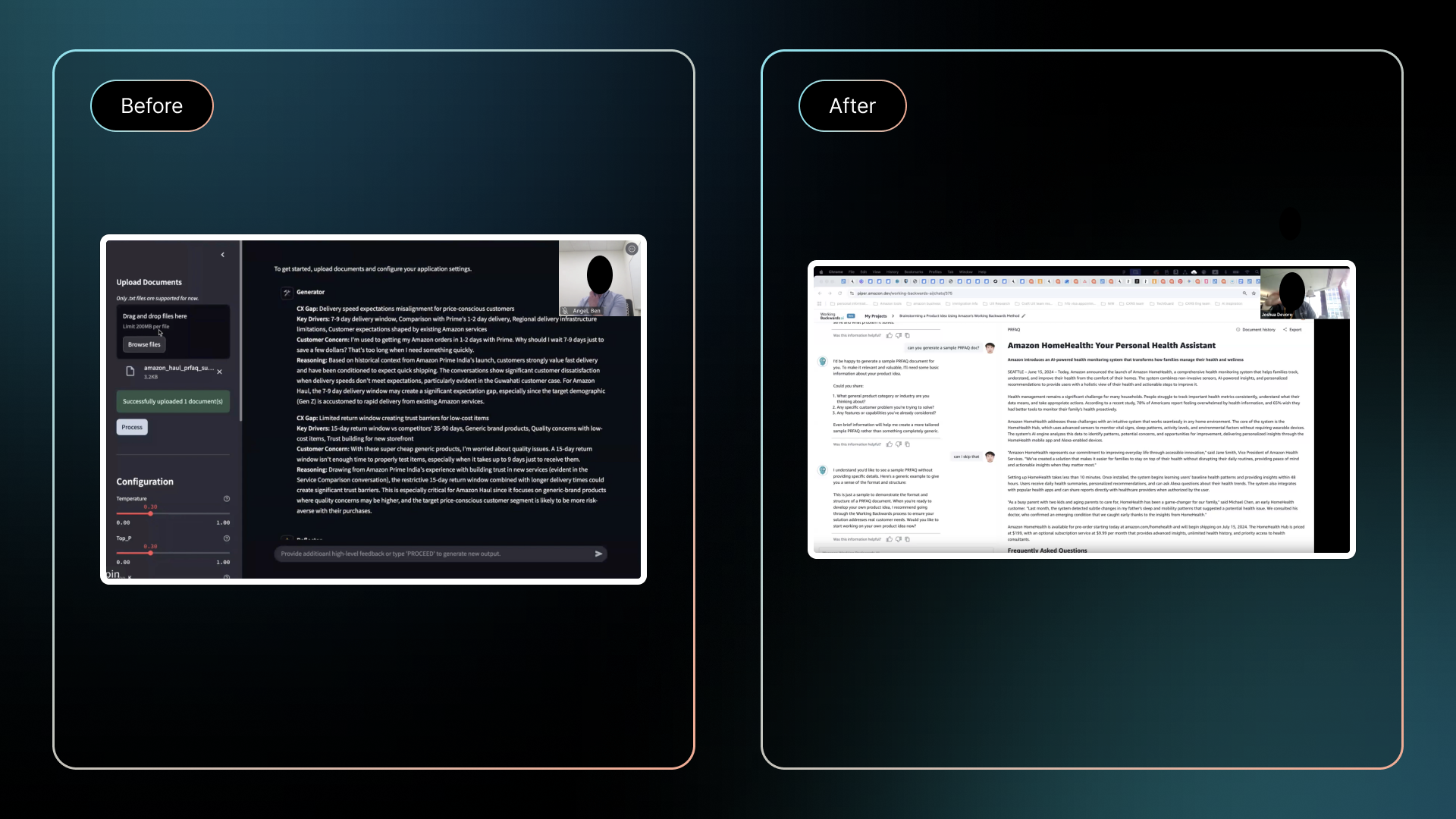The height and width of the screenshot is (819, 1456).
Task: Click the Joshua Devore webcam thumbnail
Action: tap(1304, 293)
